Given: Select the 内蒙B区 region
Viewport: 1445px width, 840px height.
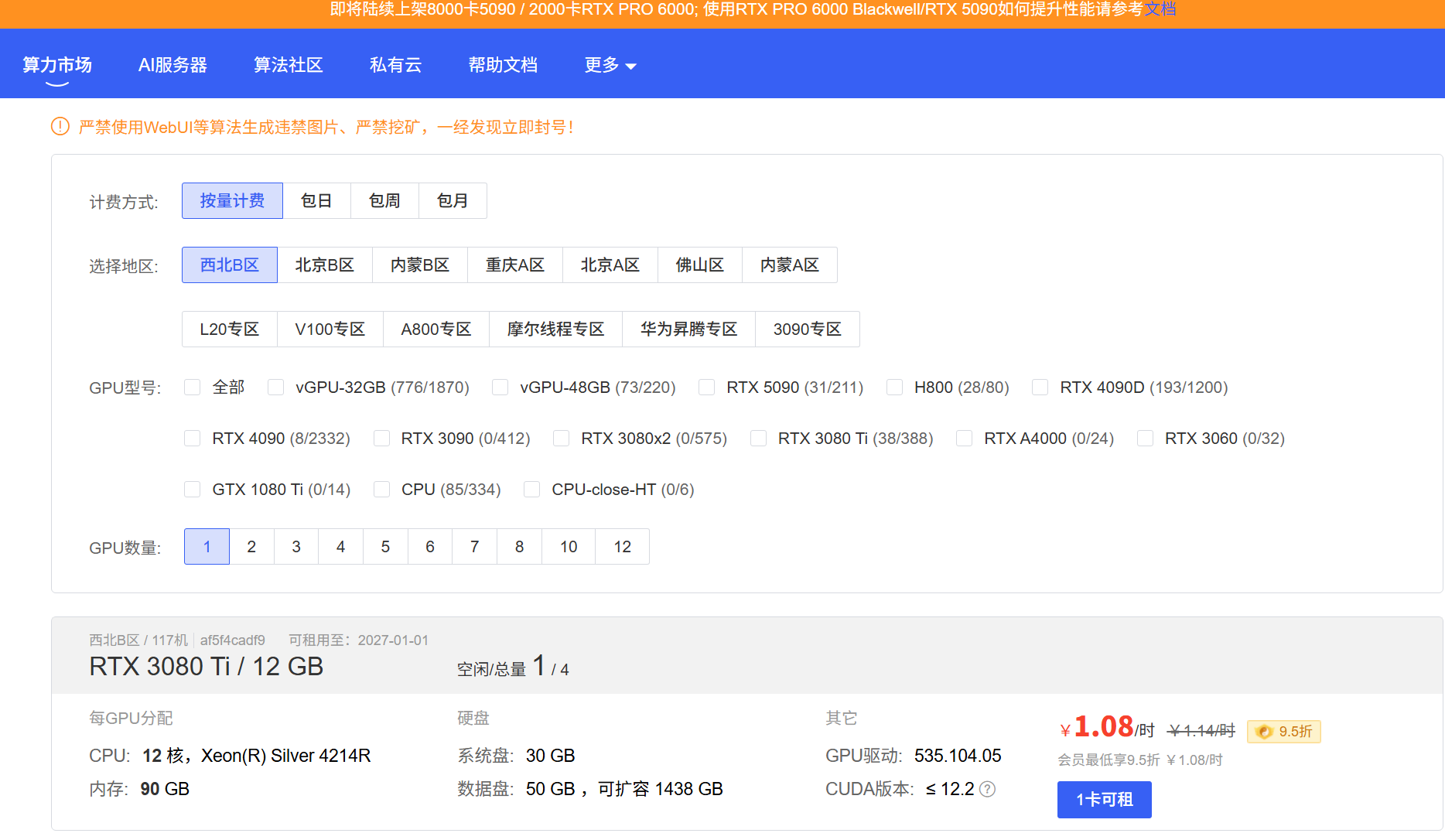Looking at the screenshot, I should (420, 265).
